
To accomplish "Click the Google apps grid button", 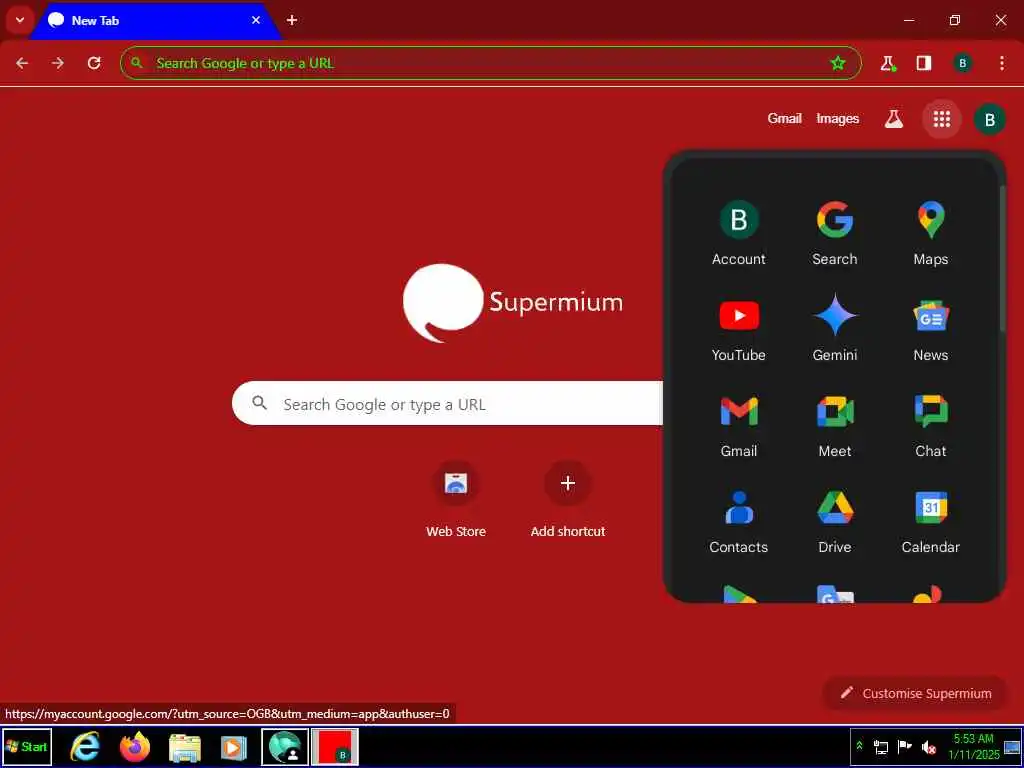I will coord(941,119).
